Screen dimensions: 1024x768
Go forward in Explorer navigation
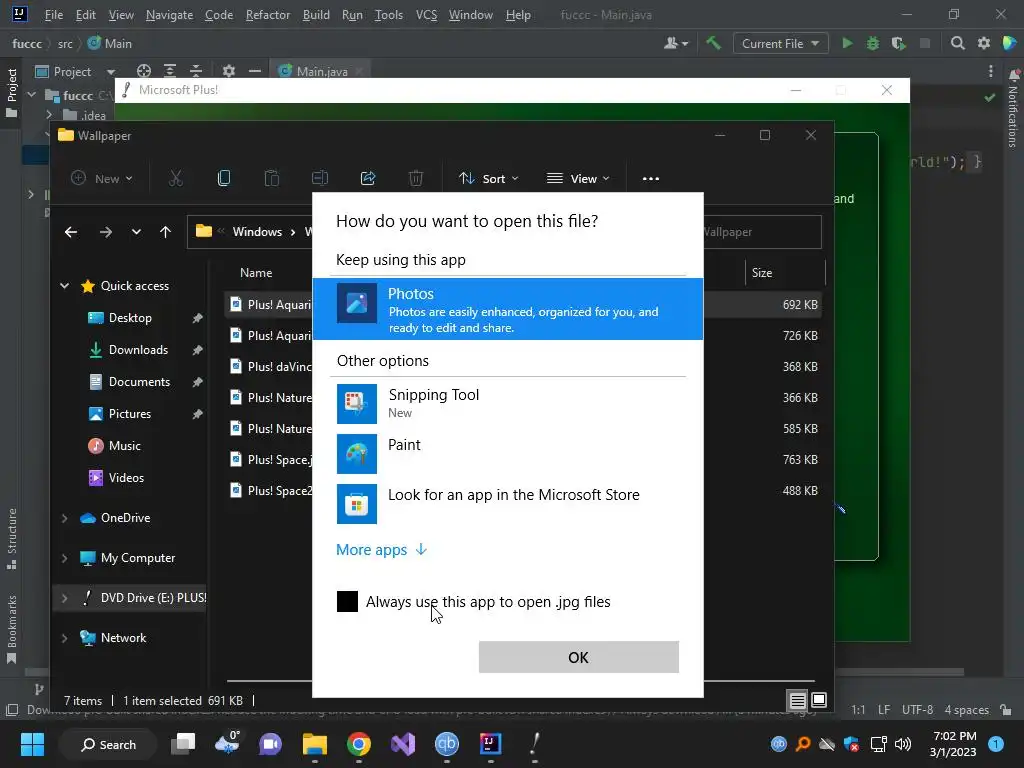[106, 232]
